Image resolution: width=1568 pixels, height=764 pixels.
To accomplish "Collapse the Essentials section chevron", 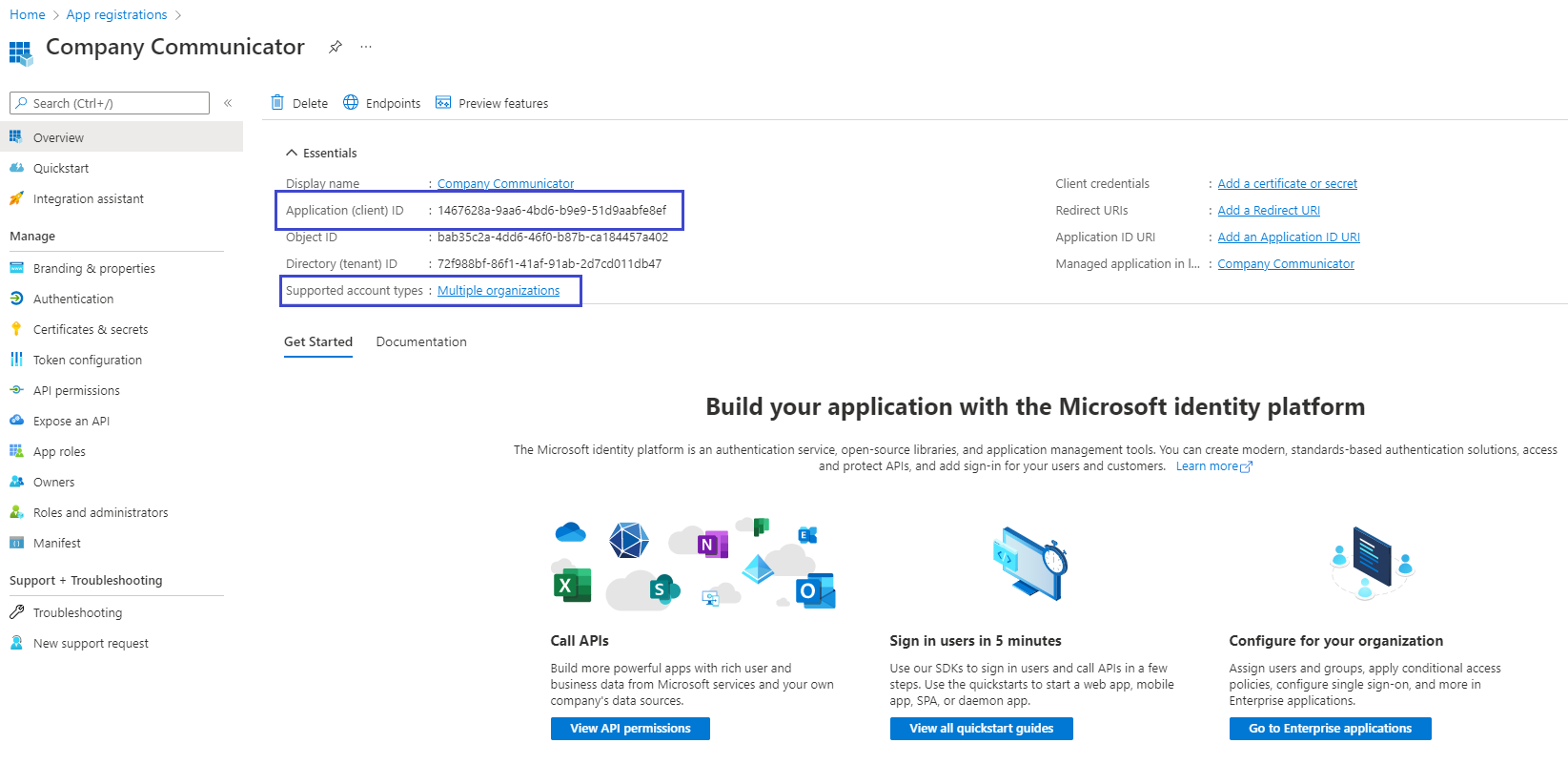I will pyautogui.click(x=292, y=153).
